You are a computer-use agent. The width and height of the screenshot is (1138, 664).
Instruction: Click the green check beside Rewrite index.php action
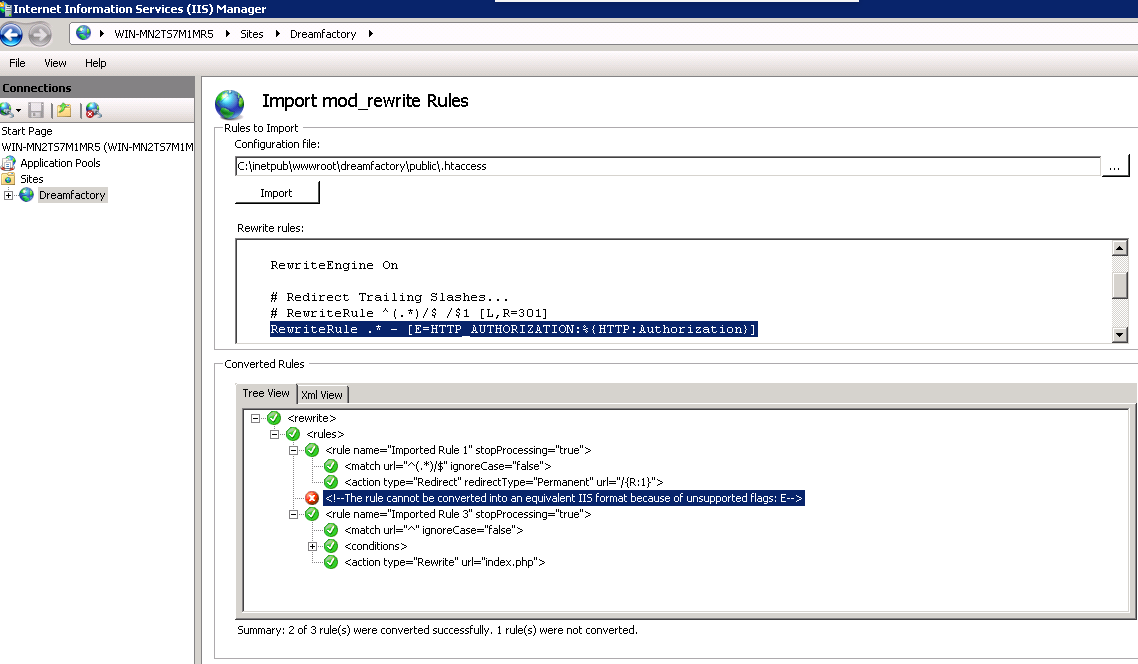331,562
